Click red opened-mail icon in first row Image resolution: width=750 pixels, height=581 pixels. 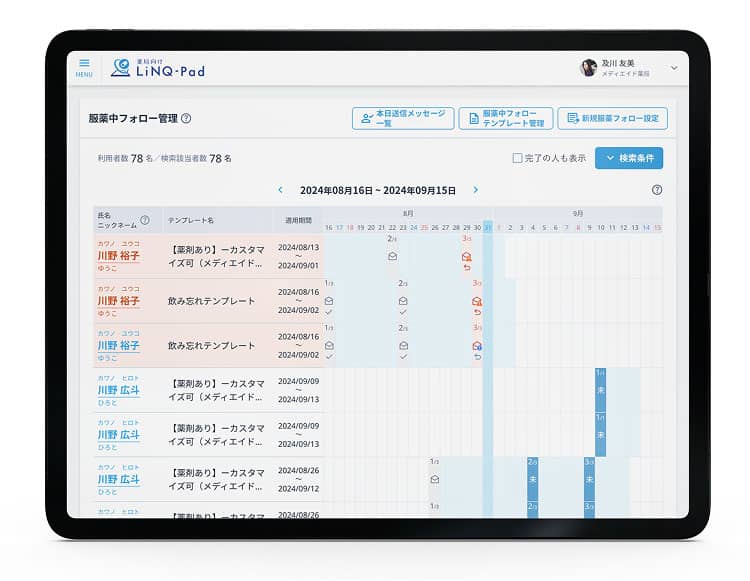point(466,256)
